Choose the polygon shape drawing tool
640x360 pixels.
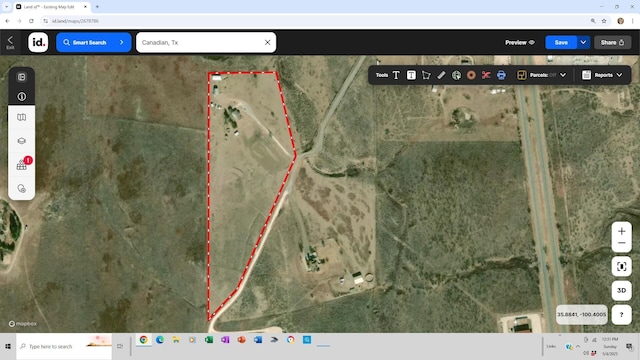click(x=426, y=75)
